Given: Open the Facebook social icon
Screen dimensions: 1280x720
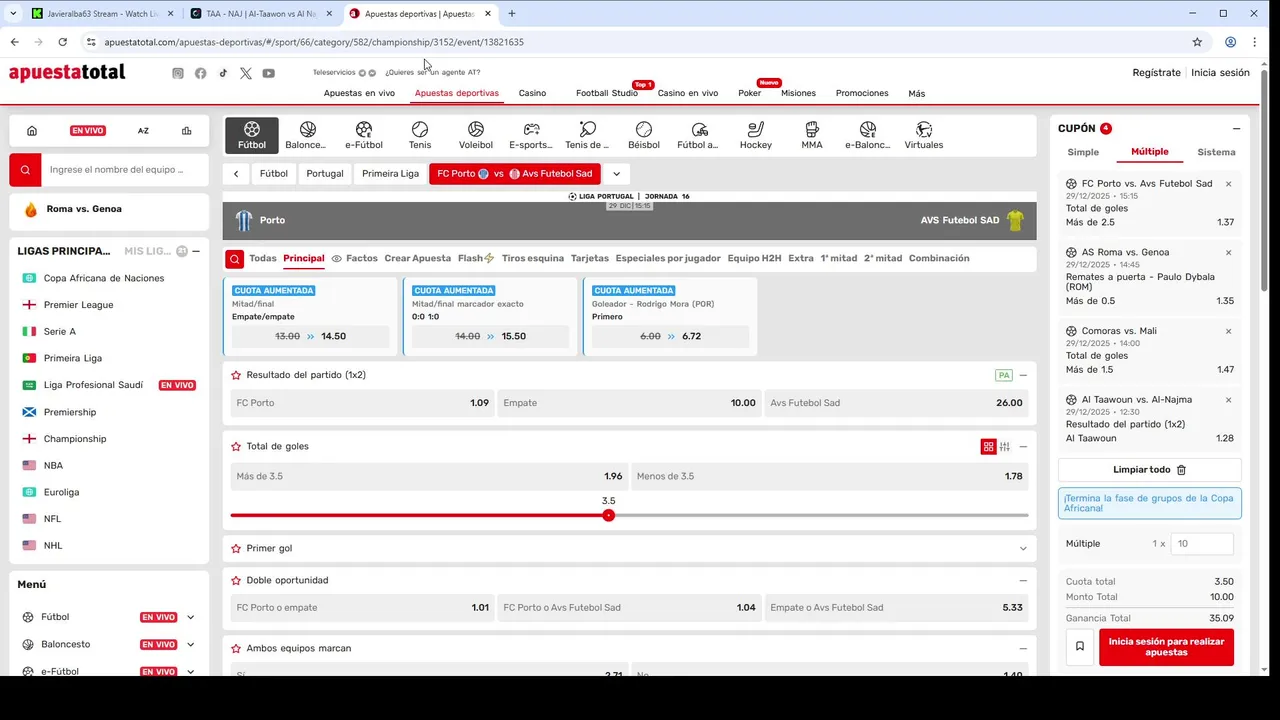Looking at the screenshot, I should (x=201, y=73).
